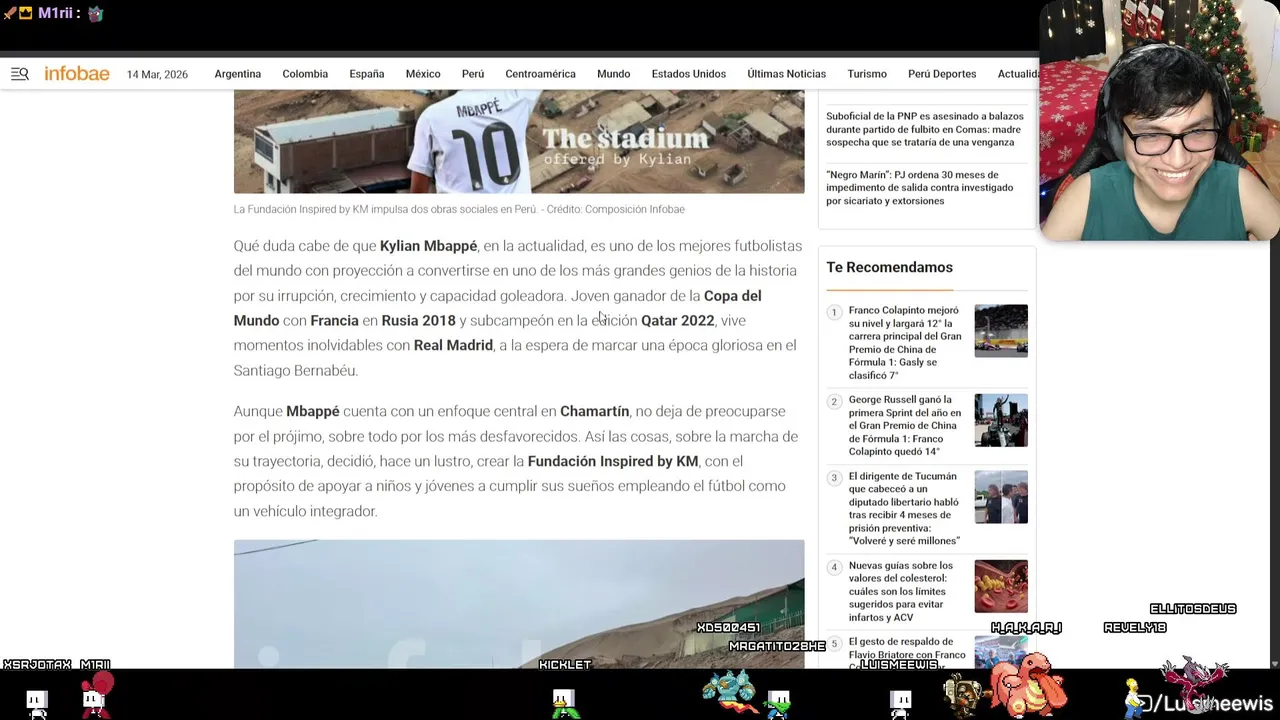Click the Chamartín link
The image size is (1280, 720).
click(x=594, y=412)
